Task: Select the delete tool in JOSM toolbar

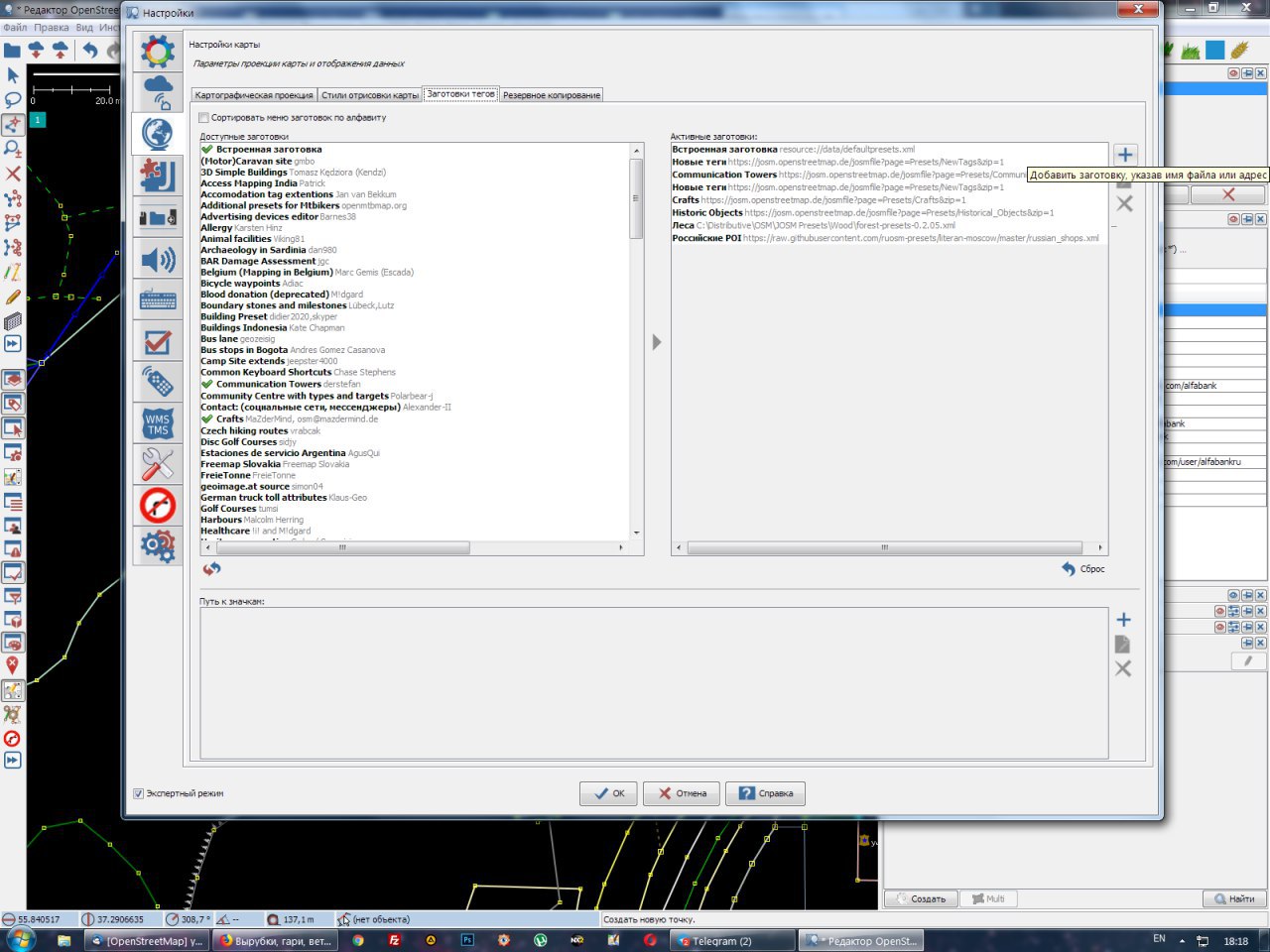Action: click(13, 175)
